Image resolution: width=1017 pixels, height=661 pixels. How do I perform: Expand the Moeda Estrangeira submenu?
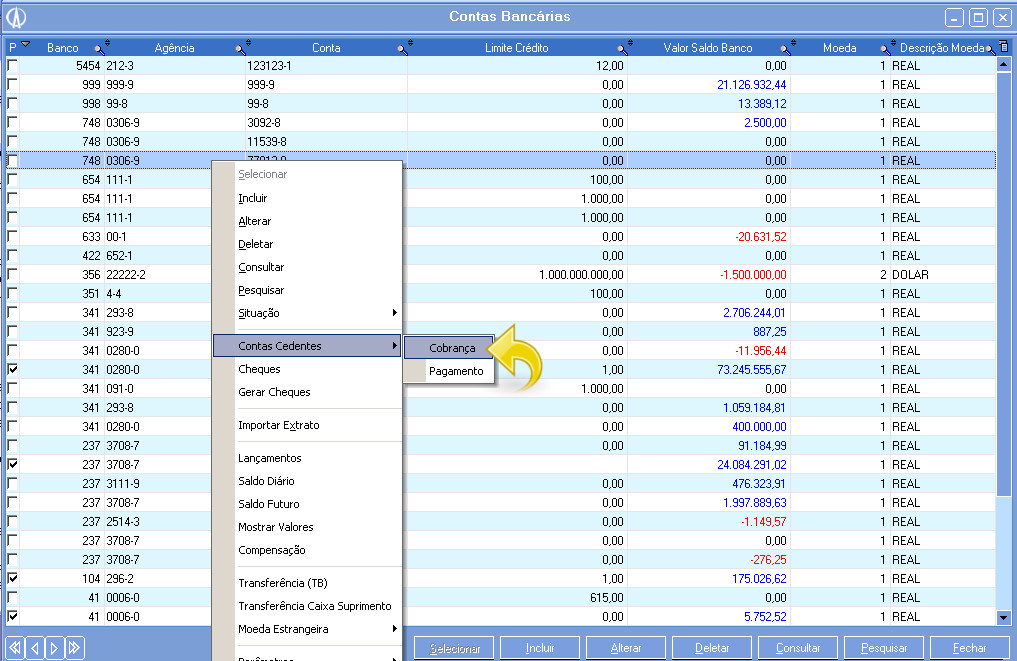[x=307, y=629]
